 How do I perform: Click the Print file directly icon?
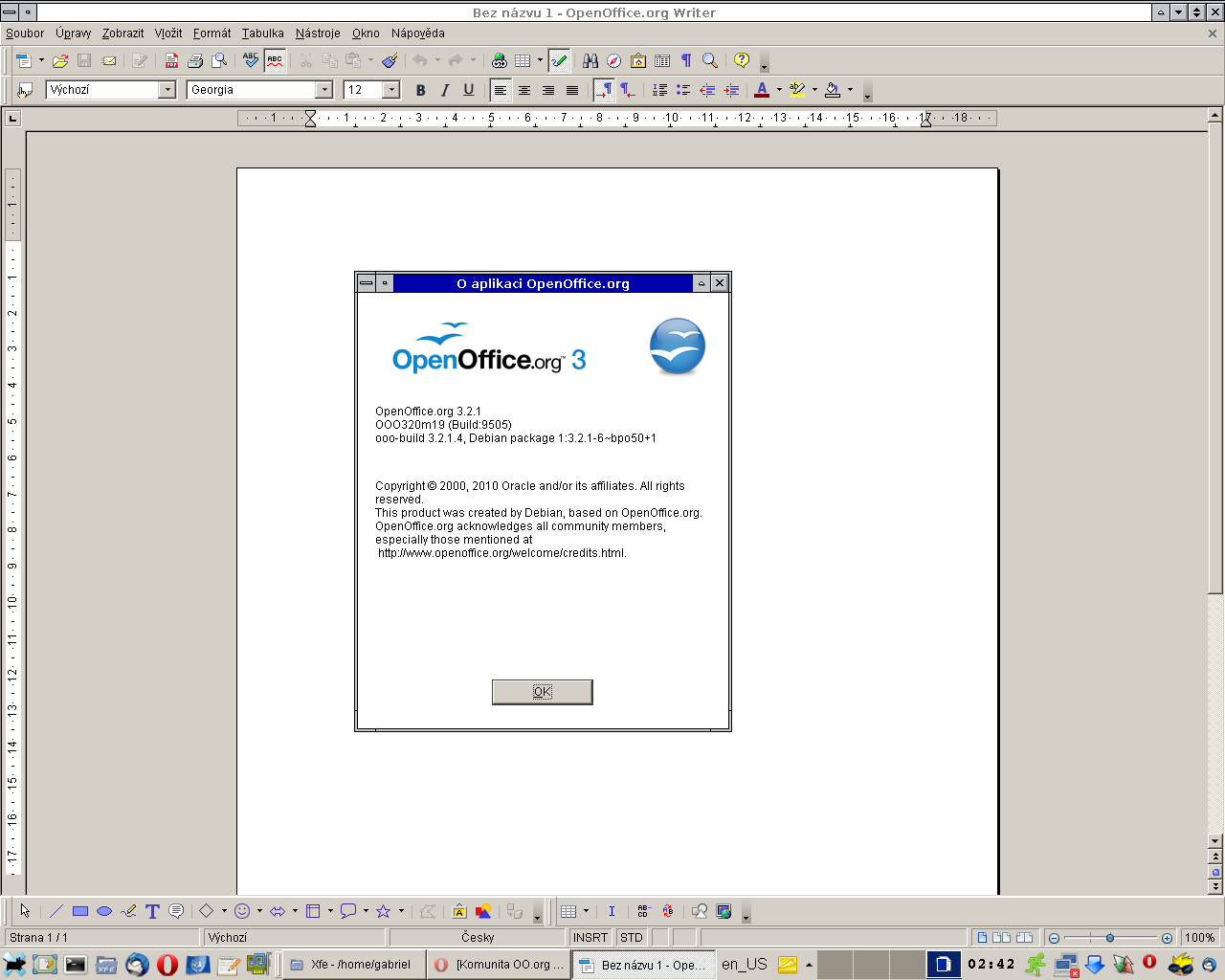(x=195, y=60)
